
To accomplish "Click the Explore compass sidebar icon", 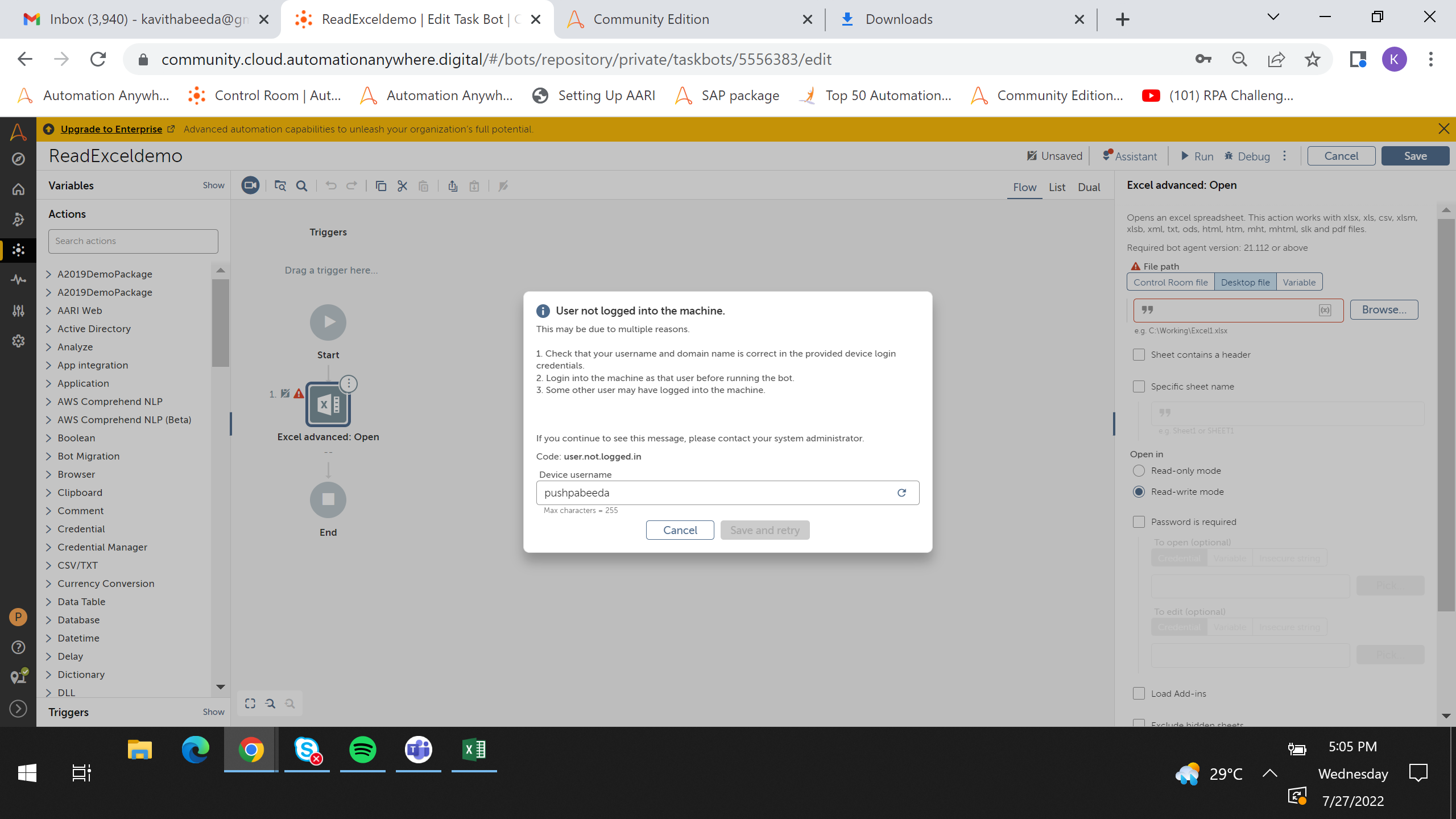I will tap(18, 159).
